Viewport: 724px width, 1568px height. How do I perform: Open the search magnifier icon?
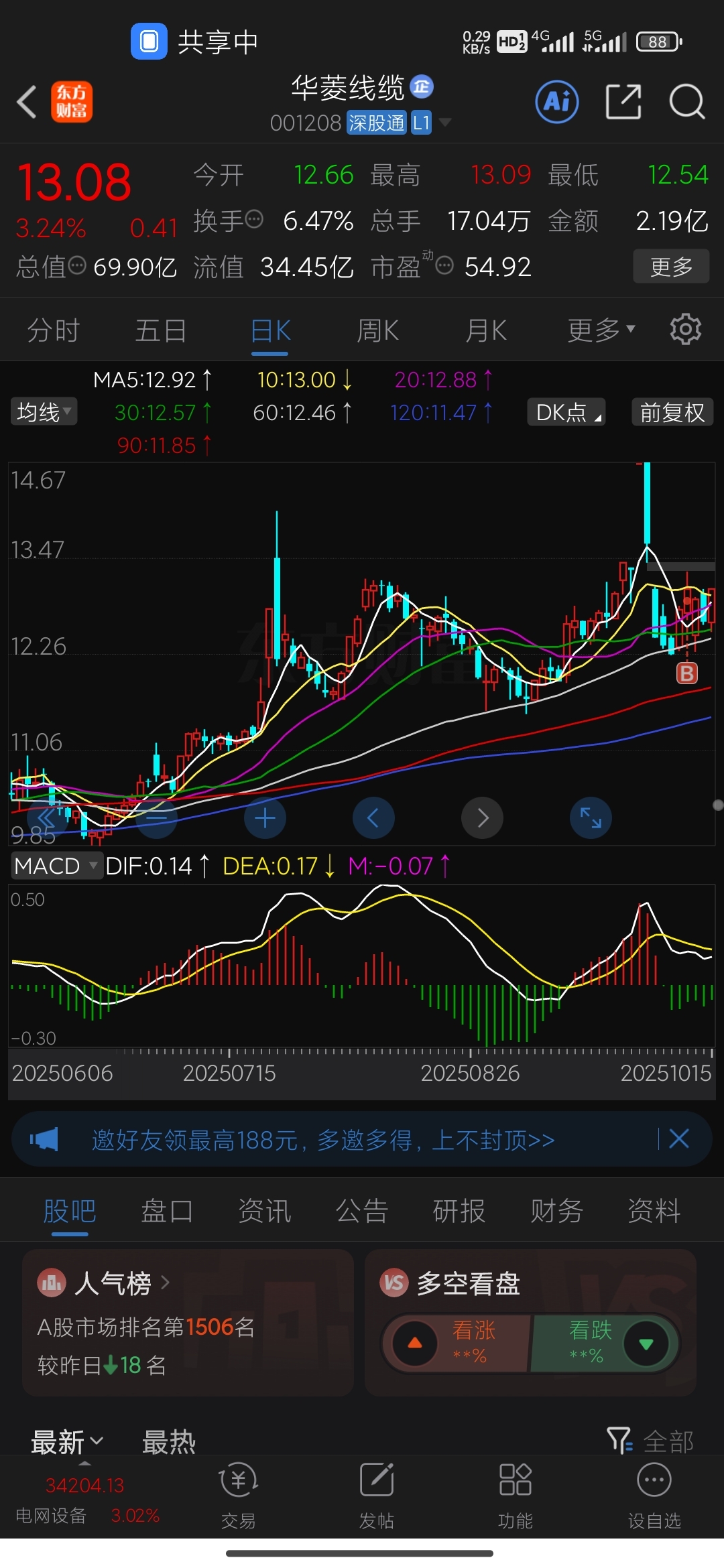pyautogui.click(x=687, y=102)
